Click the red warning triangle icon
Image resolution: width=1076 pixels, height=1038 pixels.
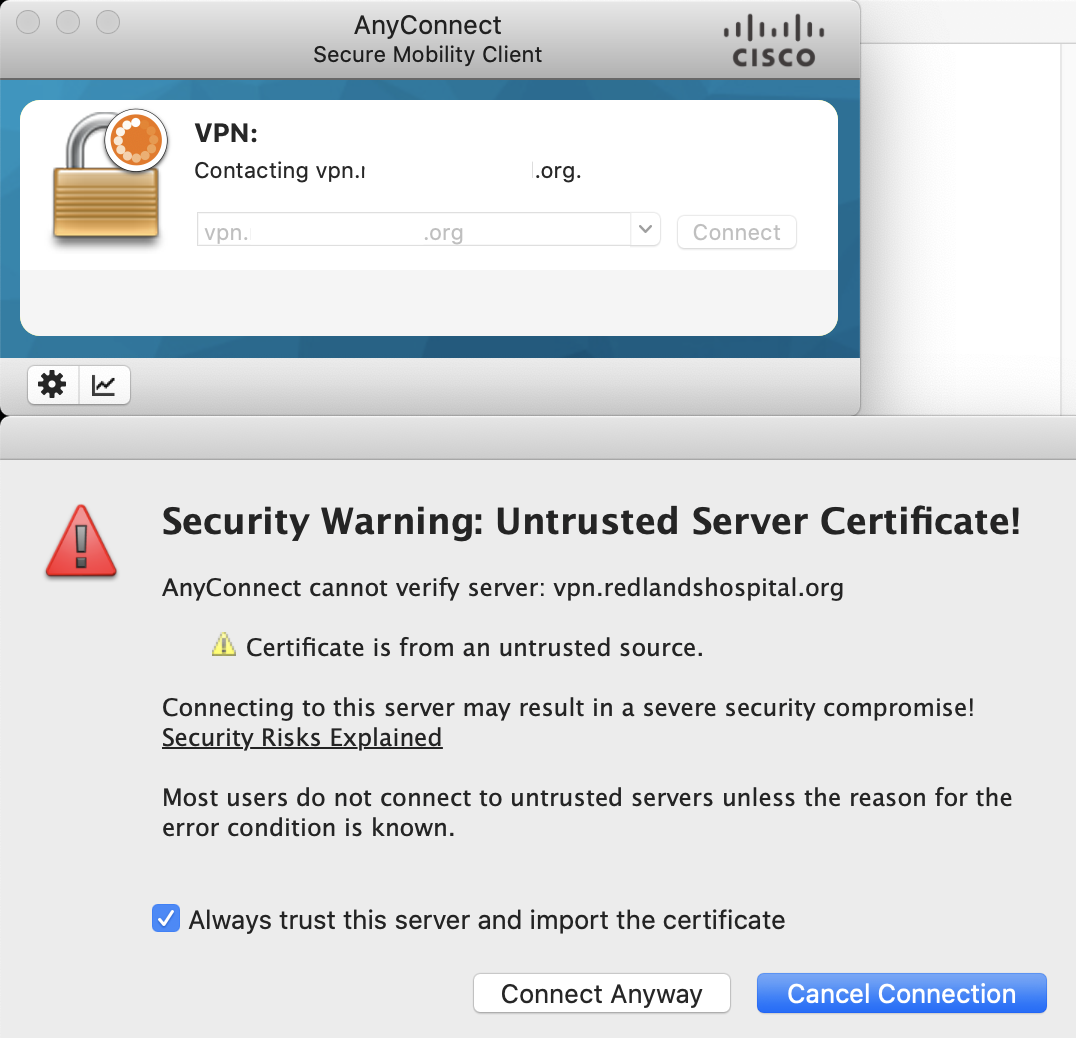(81, 541)
